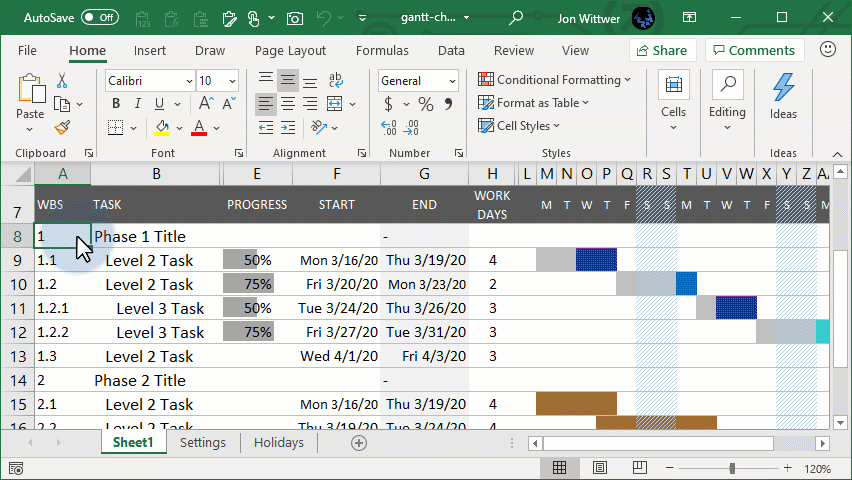This screenshot has height=480, width=852.
Task: Open the File menu
Action: (x=27, y=51)
